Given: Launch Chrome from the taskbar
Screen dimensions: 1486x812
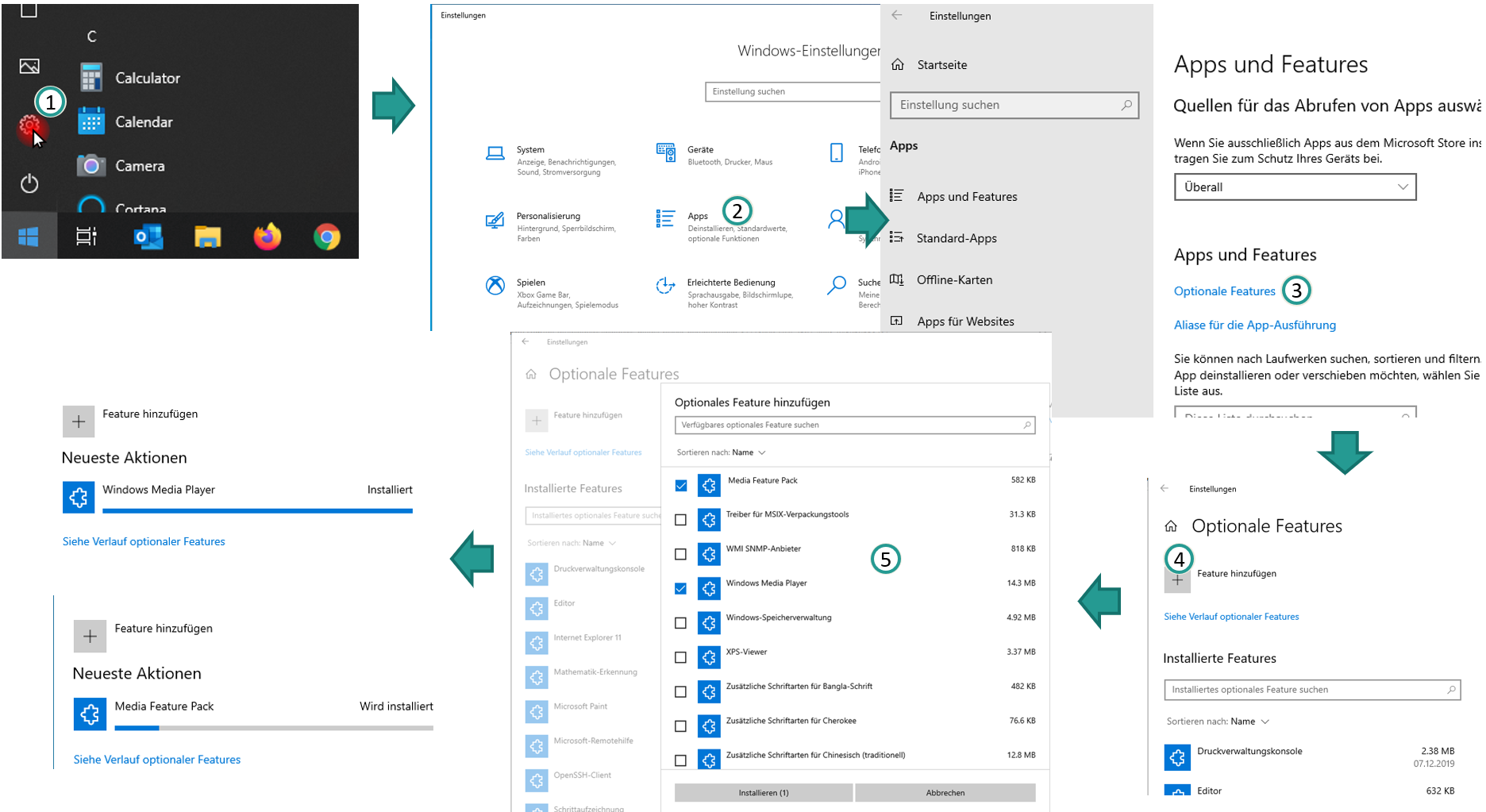Looking at the screenshot, I should (327, 237).
